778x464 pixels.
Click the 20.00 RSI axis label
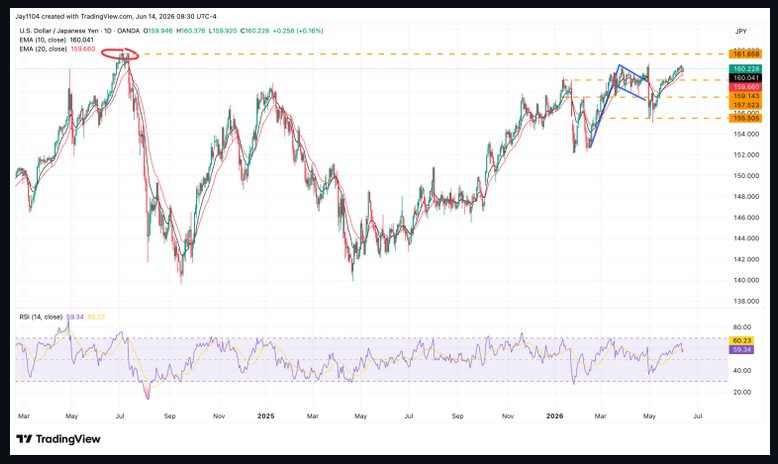coord(742,392)
